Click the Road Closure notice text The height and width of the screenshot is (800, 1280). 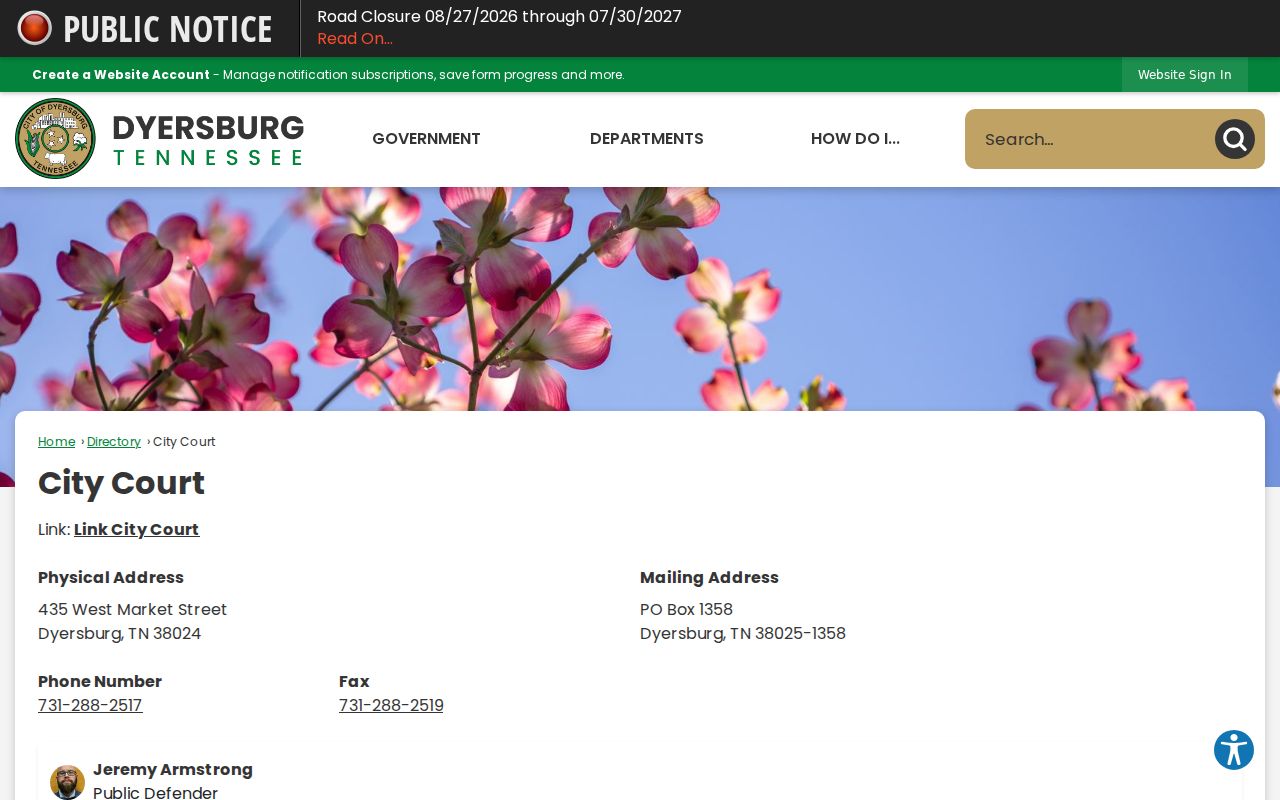(x=499, y=17)
